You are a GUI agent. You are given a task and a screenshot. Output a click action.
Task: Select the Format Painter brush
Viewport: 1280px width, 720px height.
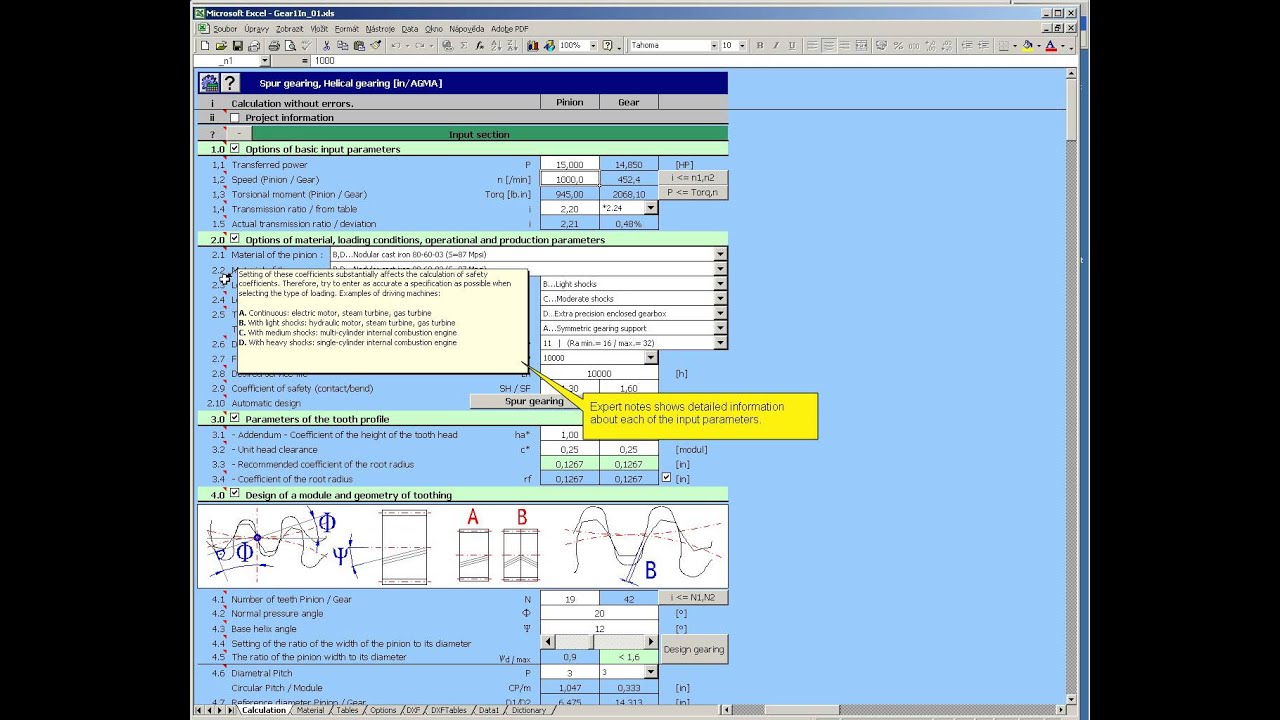tap(375, 45)
